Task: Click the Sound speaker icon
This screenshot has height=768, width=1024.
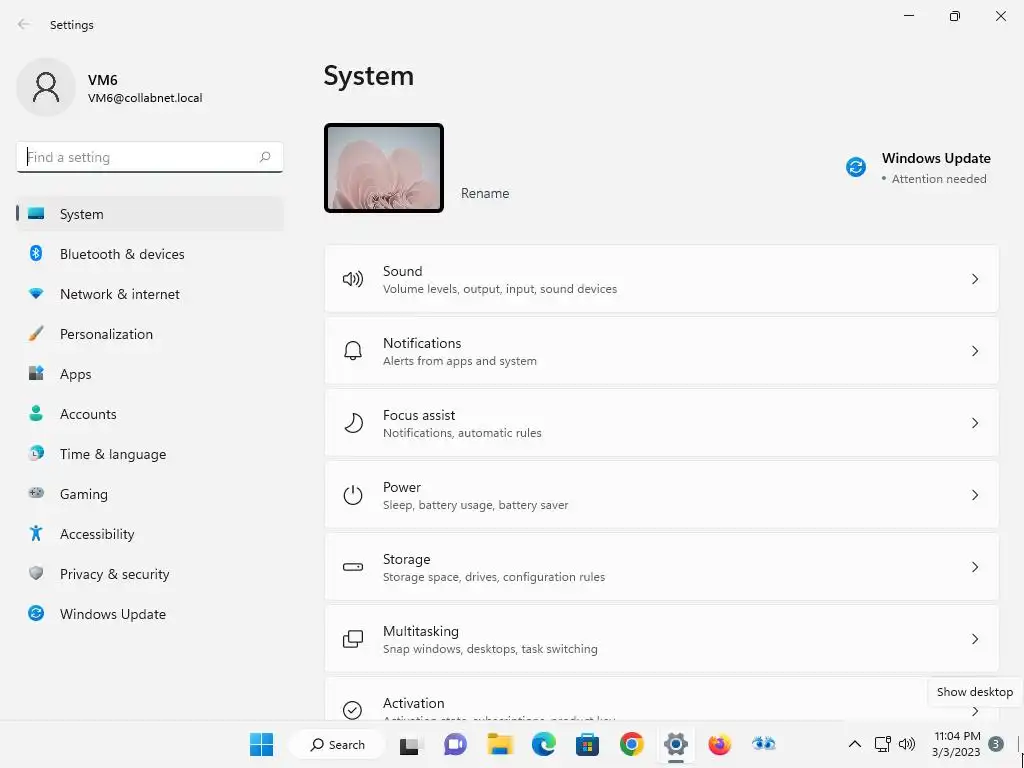Action: [x=353, y=280]
